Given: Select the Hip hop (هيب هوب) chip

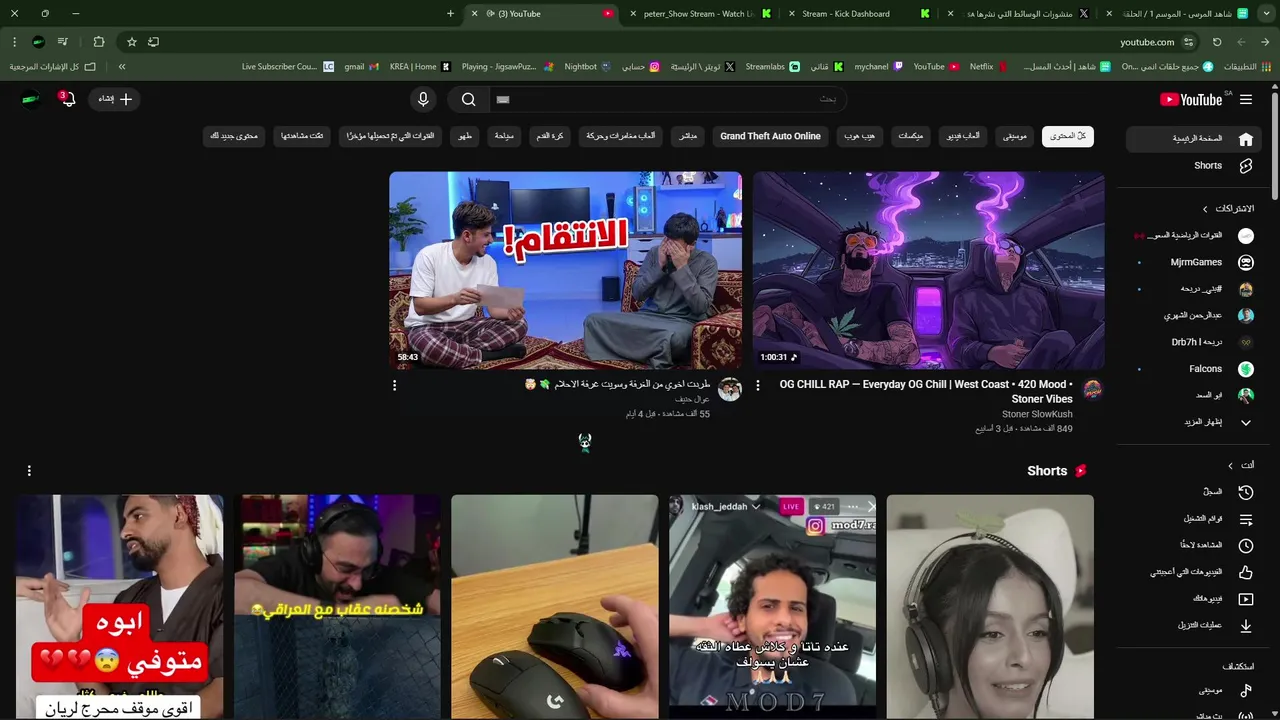Looking at the screenshot, I should click(859, 136).
